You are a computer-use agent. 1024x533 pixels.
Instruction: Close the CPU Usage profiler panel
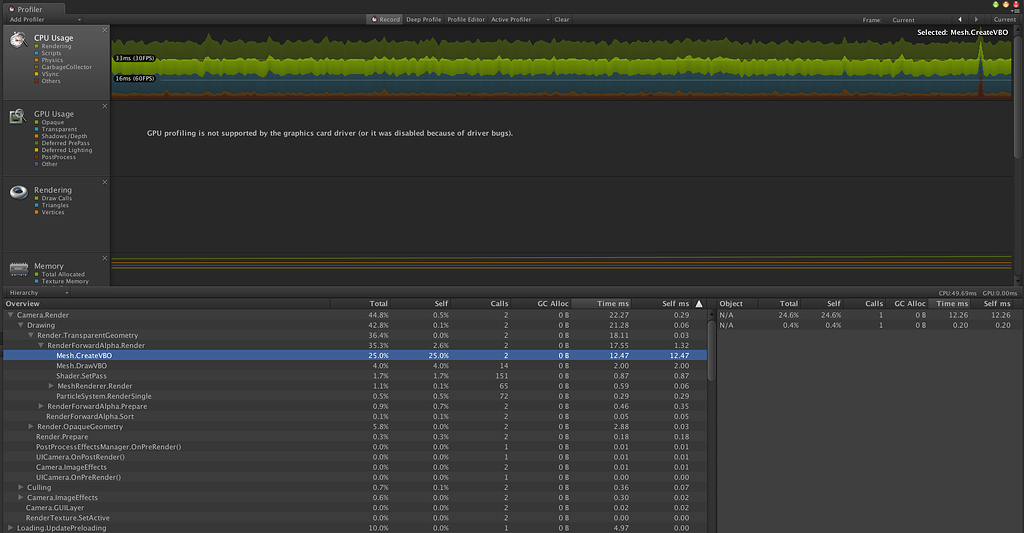point(104,30)
